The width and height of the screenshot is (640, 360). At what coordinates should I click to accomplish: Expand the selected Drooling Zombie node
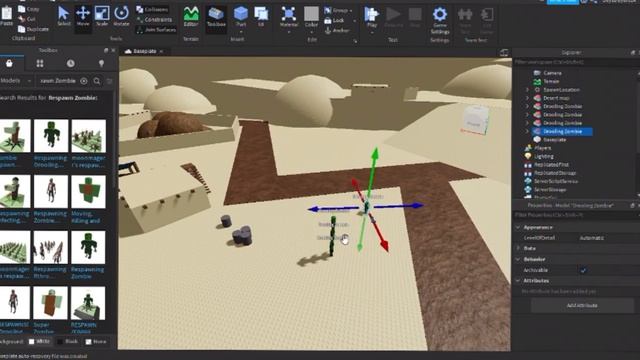527,131
